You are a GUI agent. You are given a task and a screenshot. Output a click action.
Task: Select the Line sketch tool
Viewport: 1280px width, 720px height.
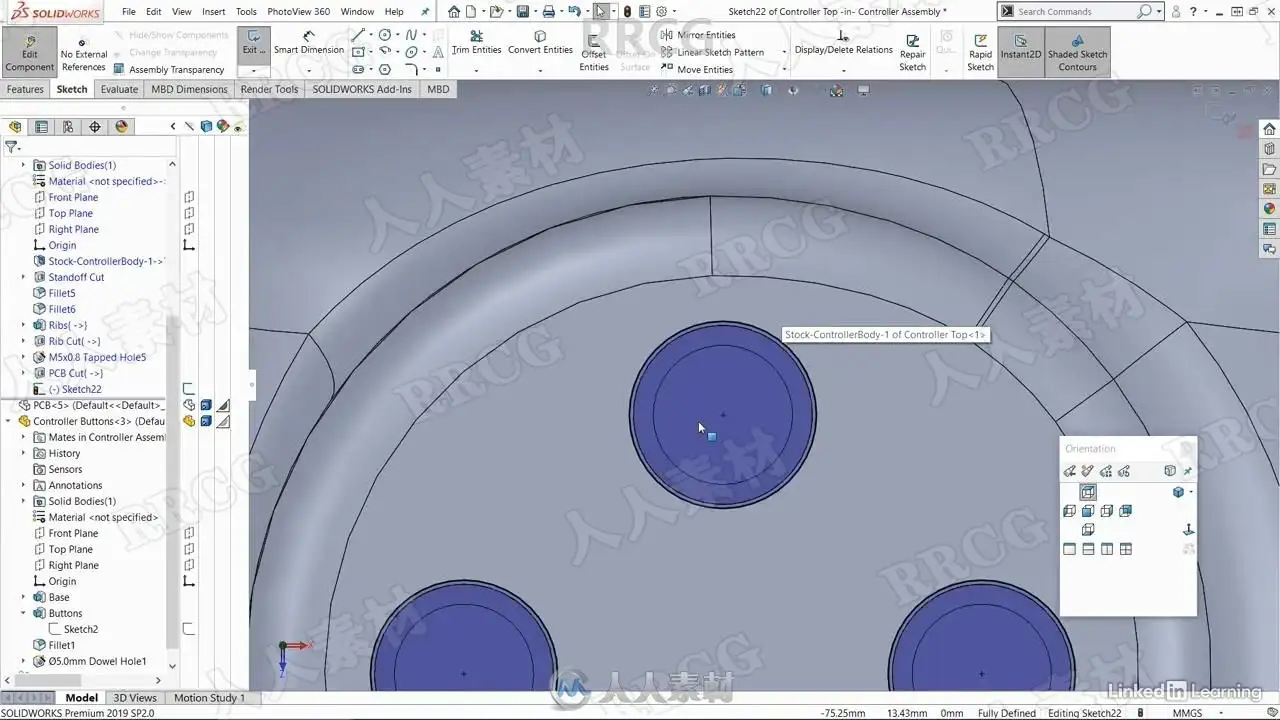(357, 35)
